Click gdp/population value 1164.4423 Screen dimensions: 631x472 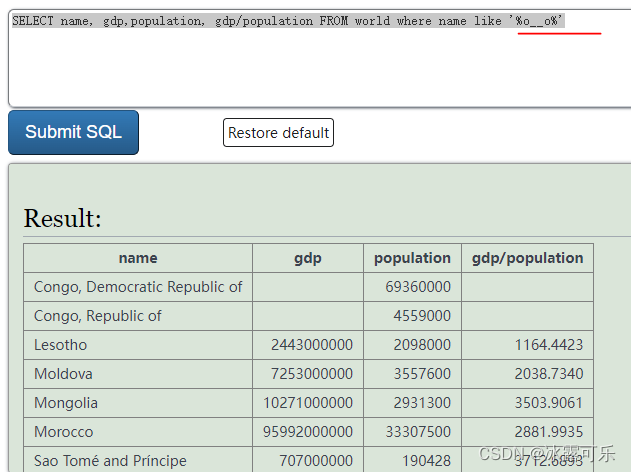pos(549,345)
